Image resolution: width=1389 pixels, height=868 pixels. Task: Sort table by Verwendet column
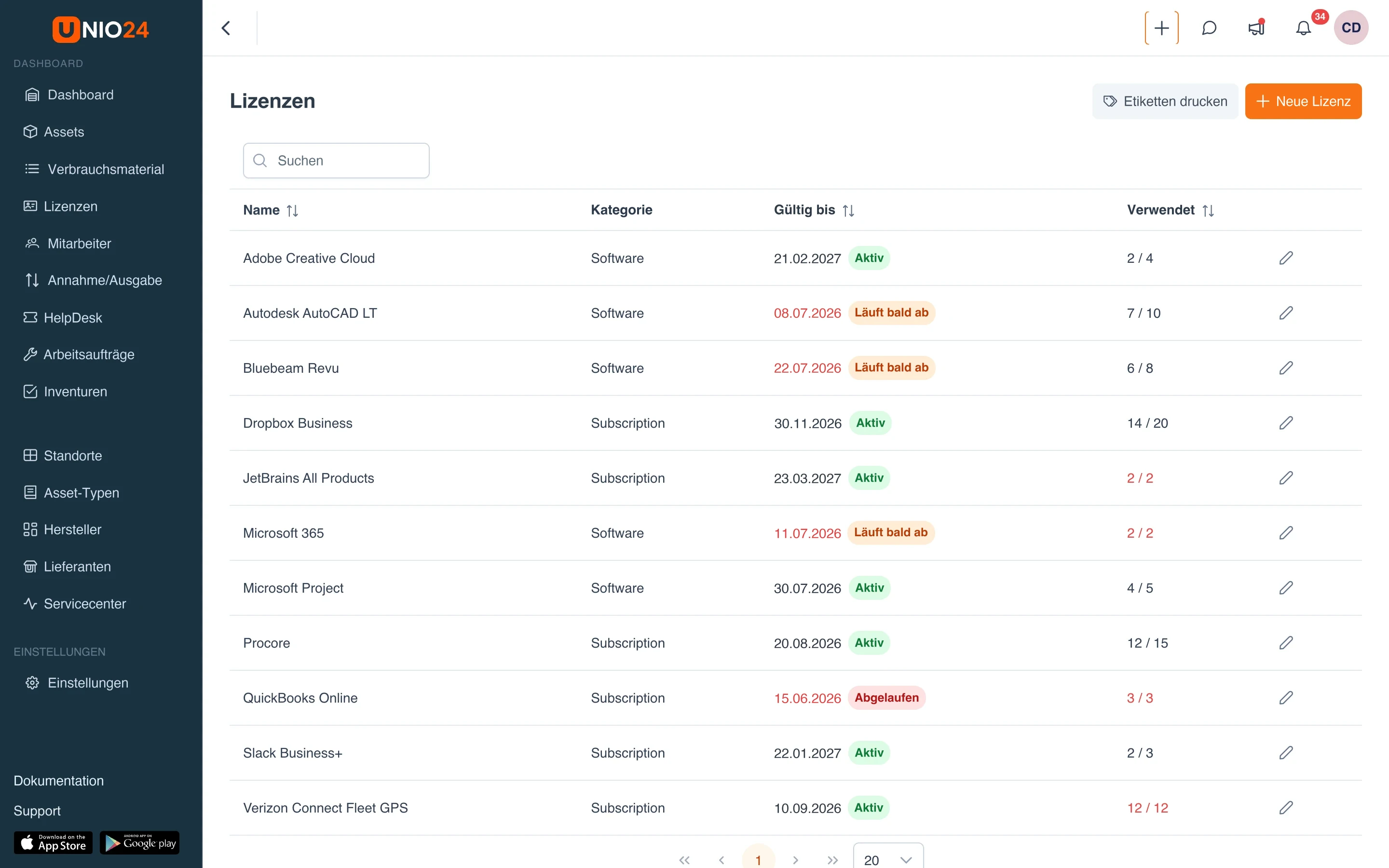pos(1208,211)
